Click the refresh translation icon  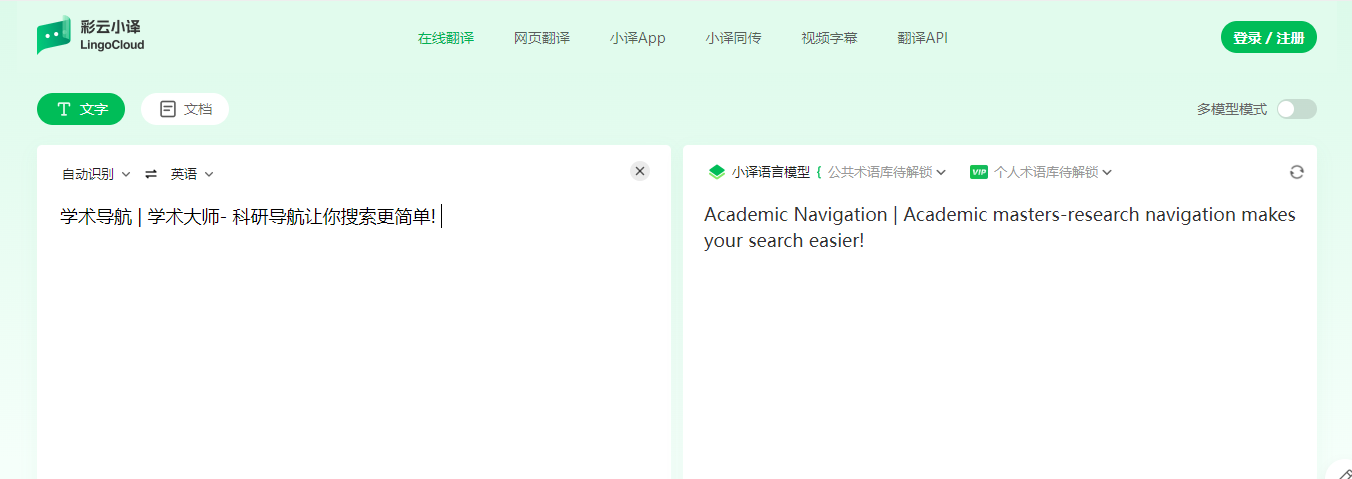pos(1296,172)
